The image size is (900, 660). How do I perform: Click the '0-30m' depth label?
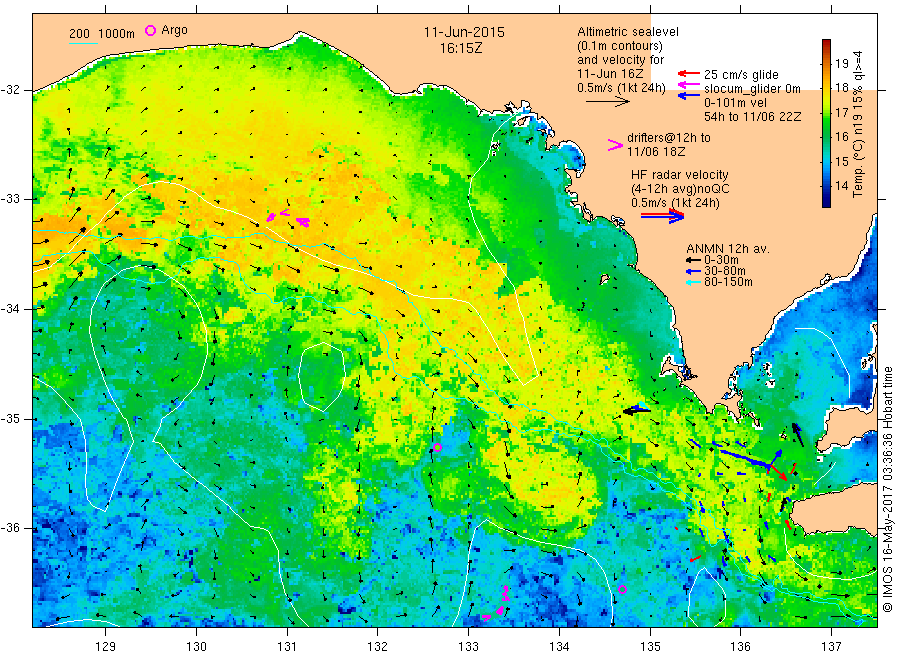(x=721, y=260)
